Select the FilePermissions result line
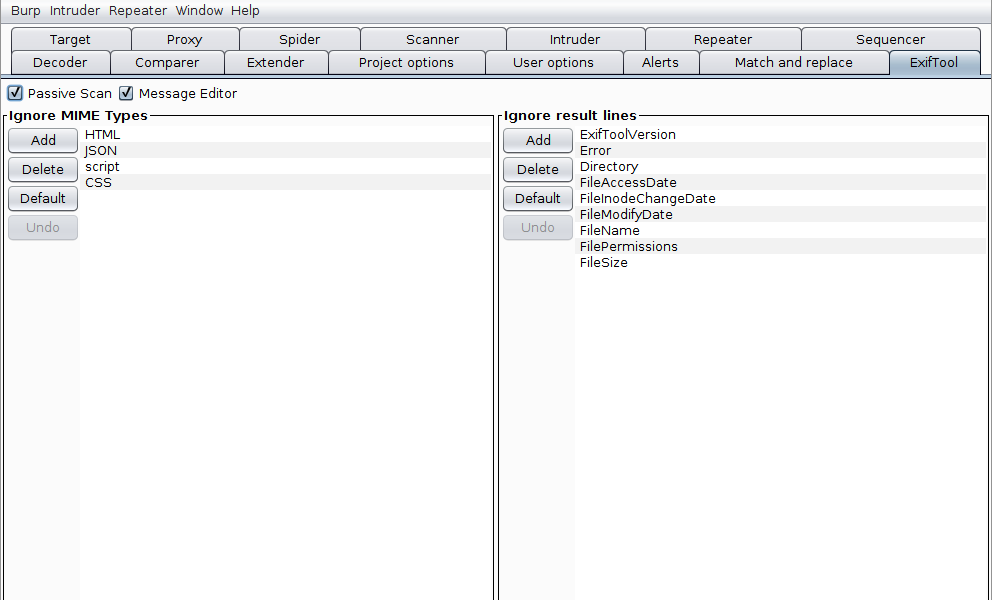 781,247
